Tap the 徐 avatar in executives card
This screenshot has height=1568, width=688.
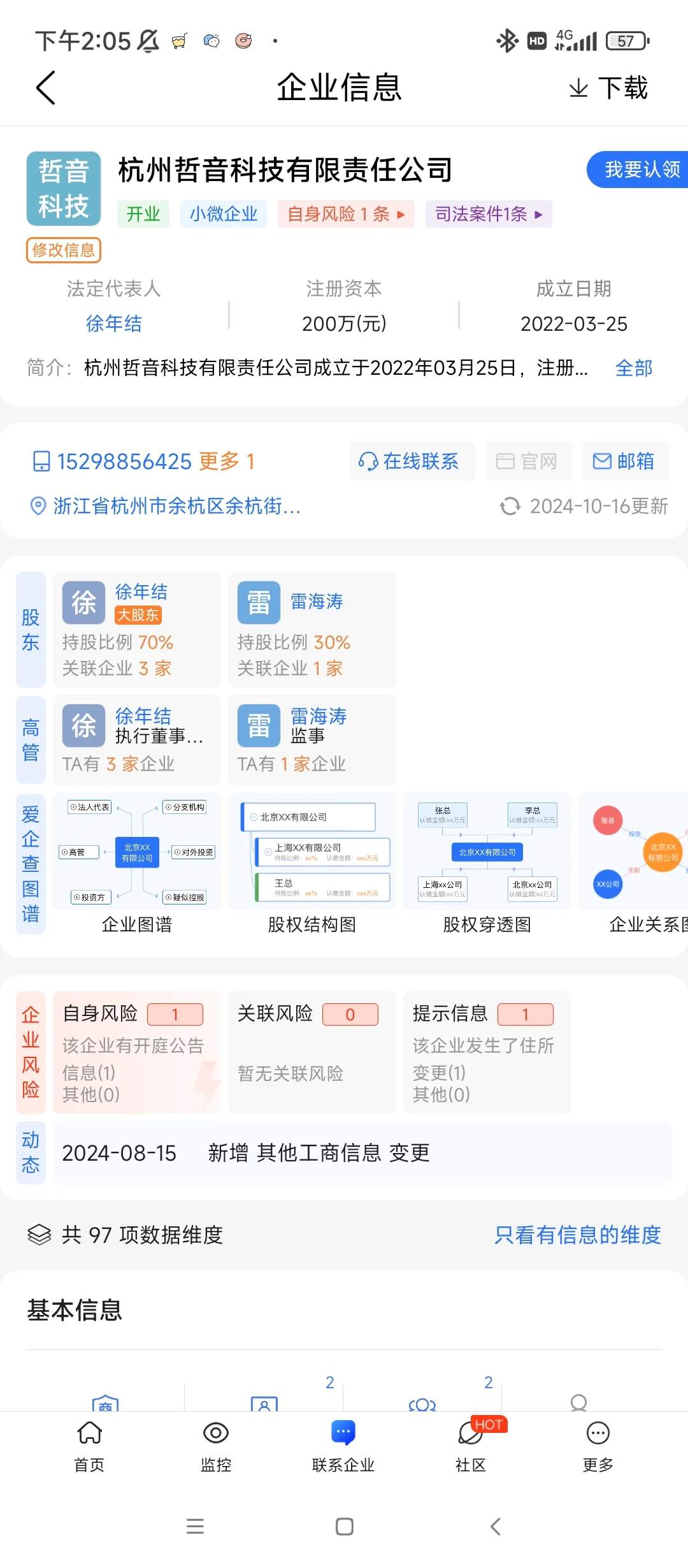[83, 725]
